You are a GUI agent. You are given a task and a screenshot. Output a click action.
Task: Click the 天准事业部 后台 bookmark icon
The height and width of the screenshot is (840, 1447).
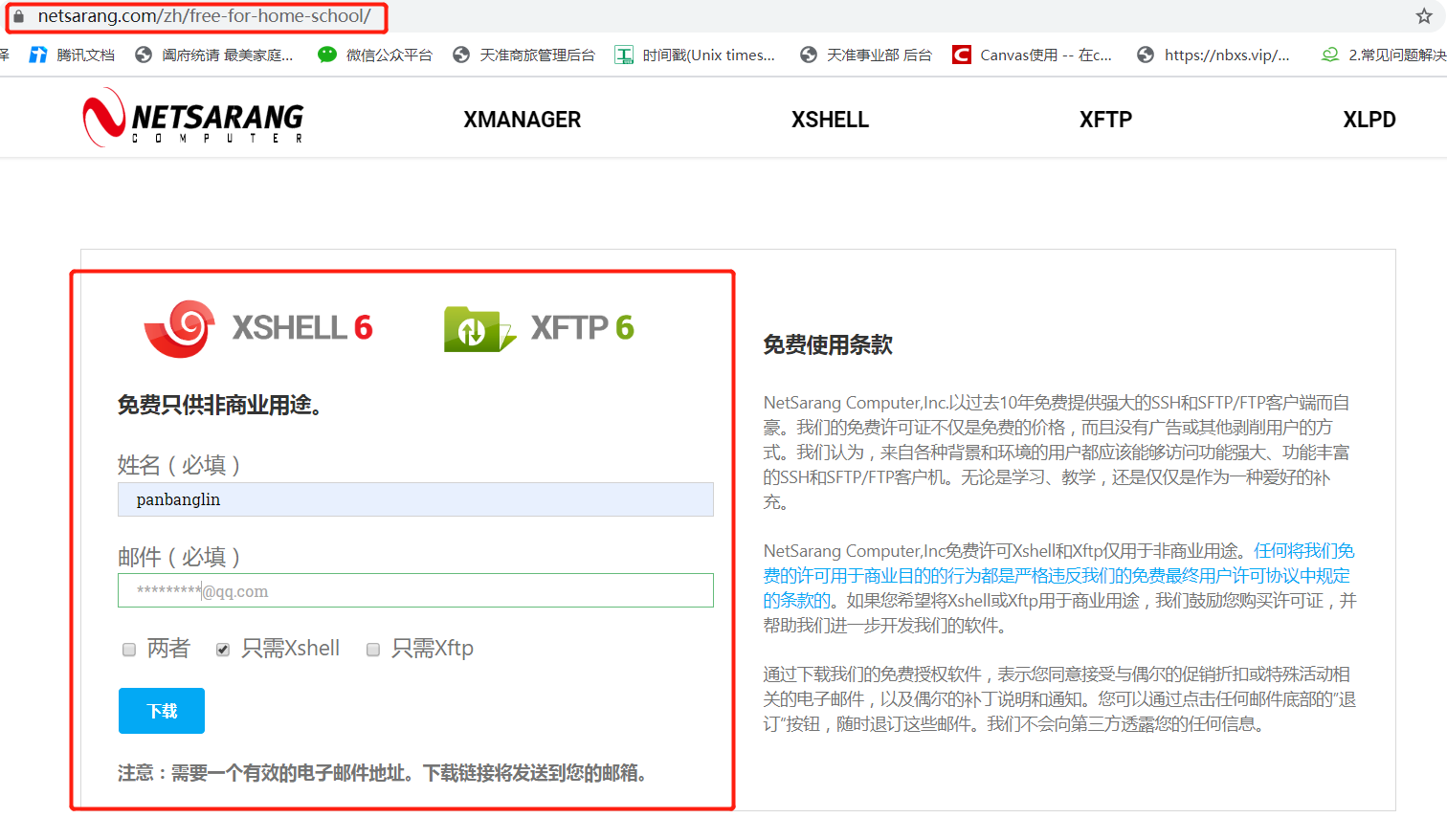coord(809,55)
